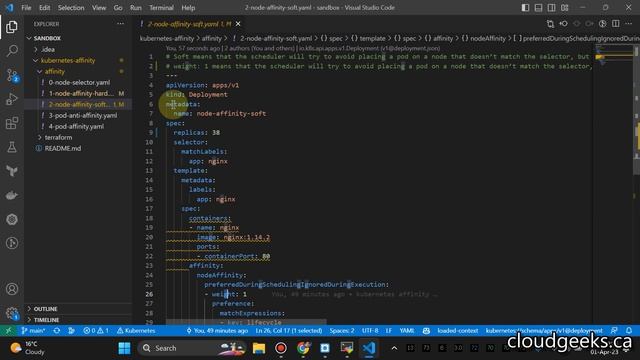Screen dimensions: 640x360
Task: Open the Terminal menu
Action: pos(161,8)
